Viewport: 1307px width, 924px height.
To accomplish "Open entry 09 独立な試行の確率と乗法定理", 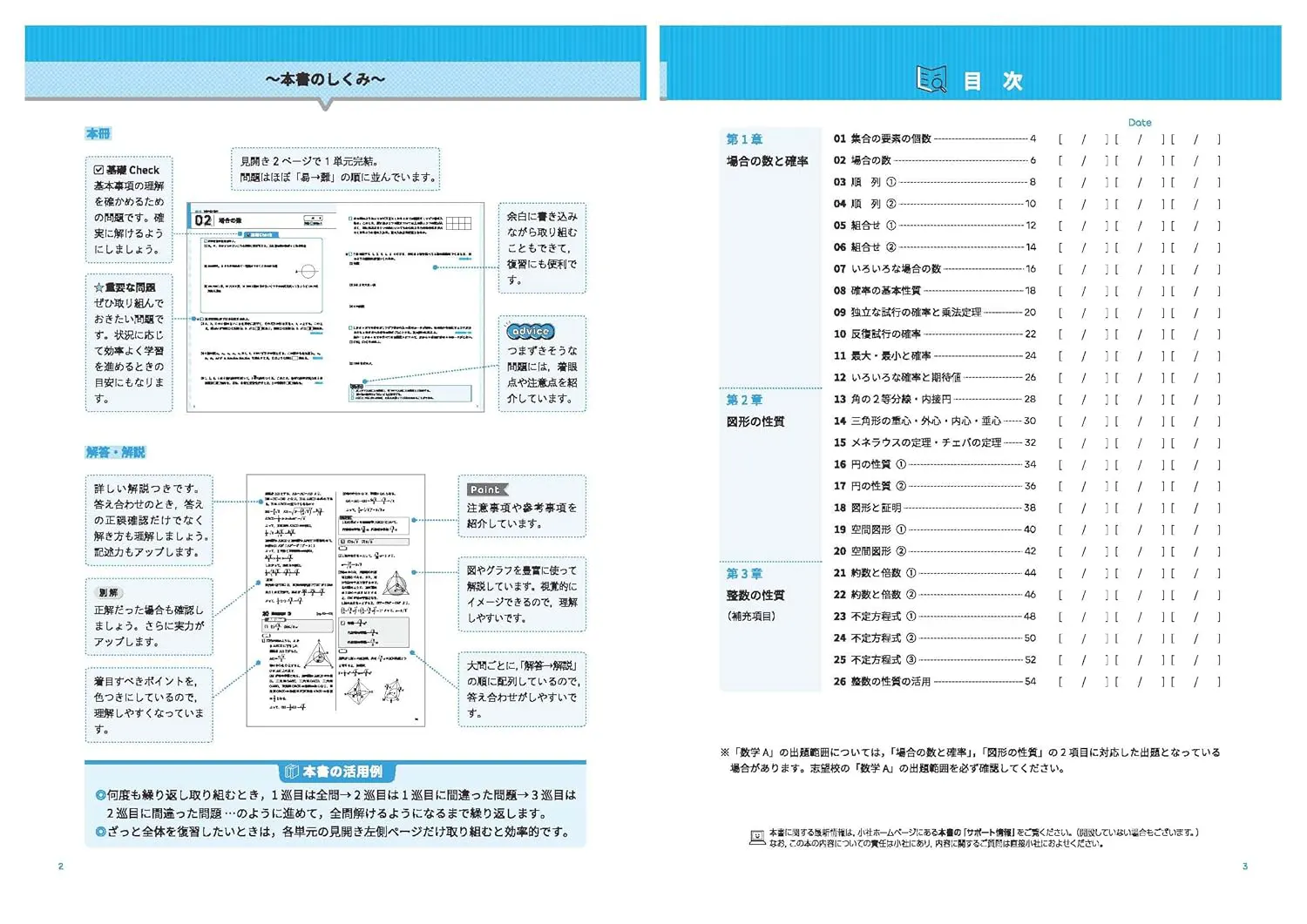I will tap(934, 313).
